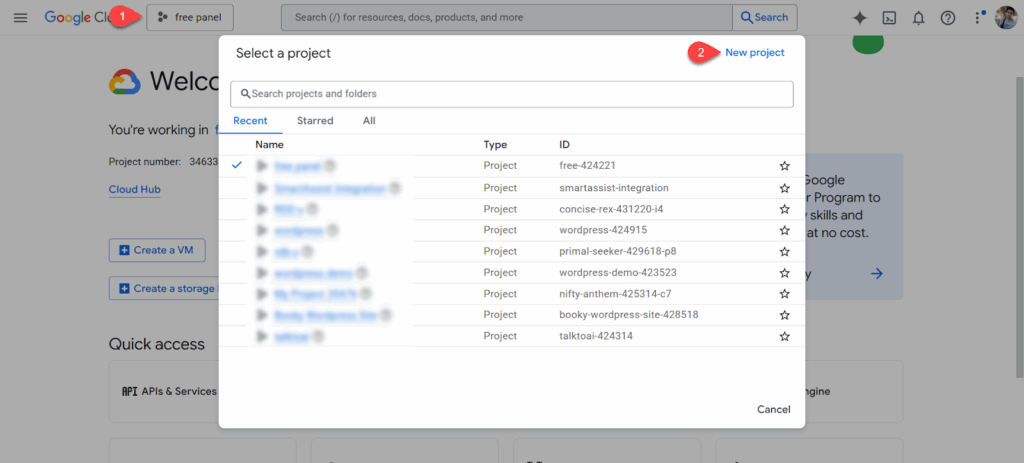This screenshot has height=463, width=1024.
Task: Open the help question mark icon
Action: tap(948, 17)
